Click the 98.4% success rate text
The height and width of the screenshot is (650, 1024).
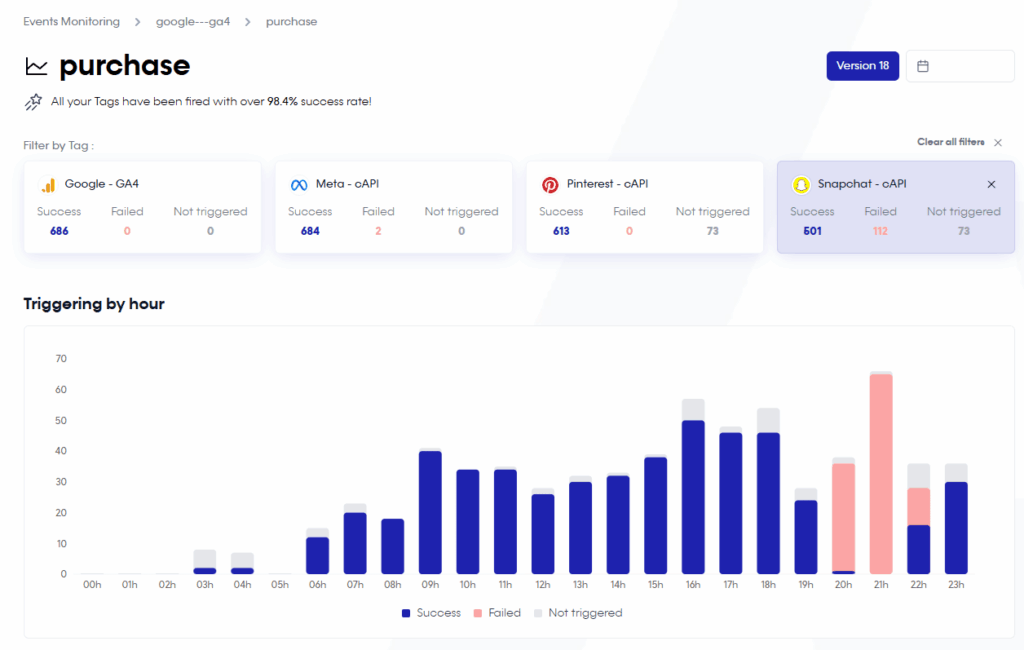282,102
